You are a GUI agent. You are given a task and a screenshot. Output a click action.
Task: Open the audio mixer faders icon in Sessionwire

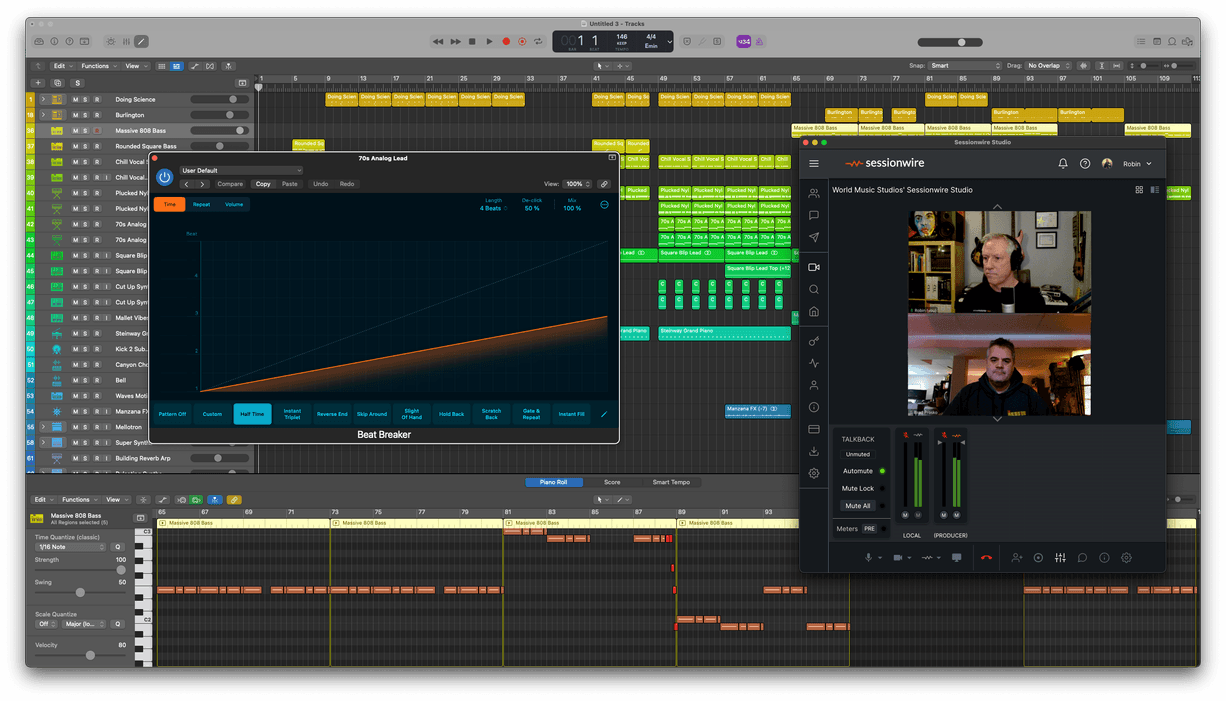coord(1059,557)
